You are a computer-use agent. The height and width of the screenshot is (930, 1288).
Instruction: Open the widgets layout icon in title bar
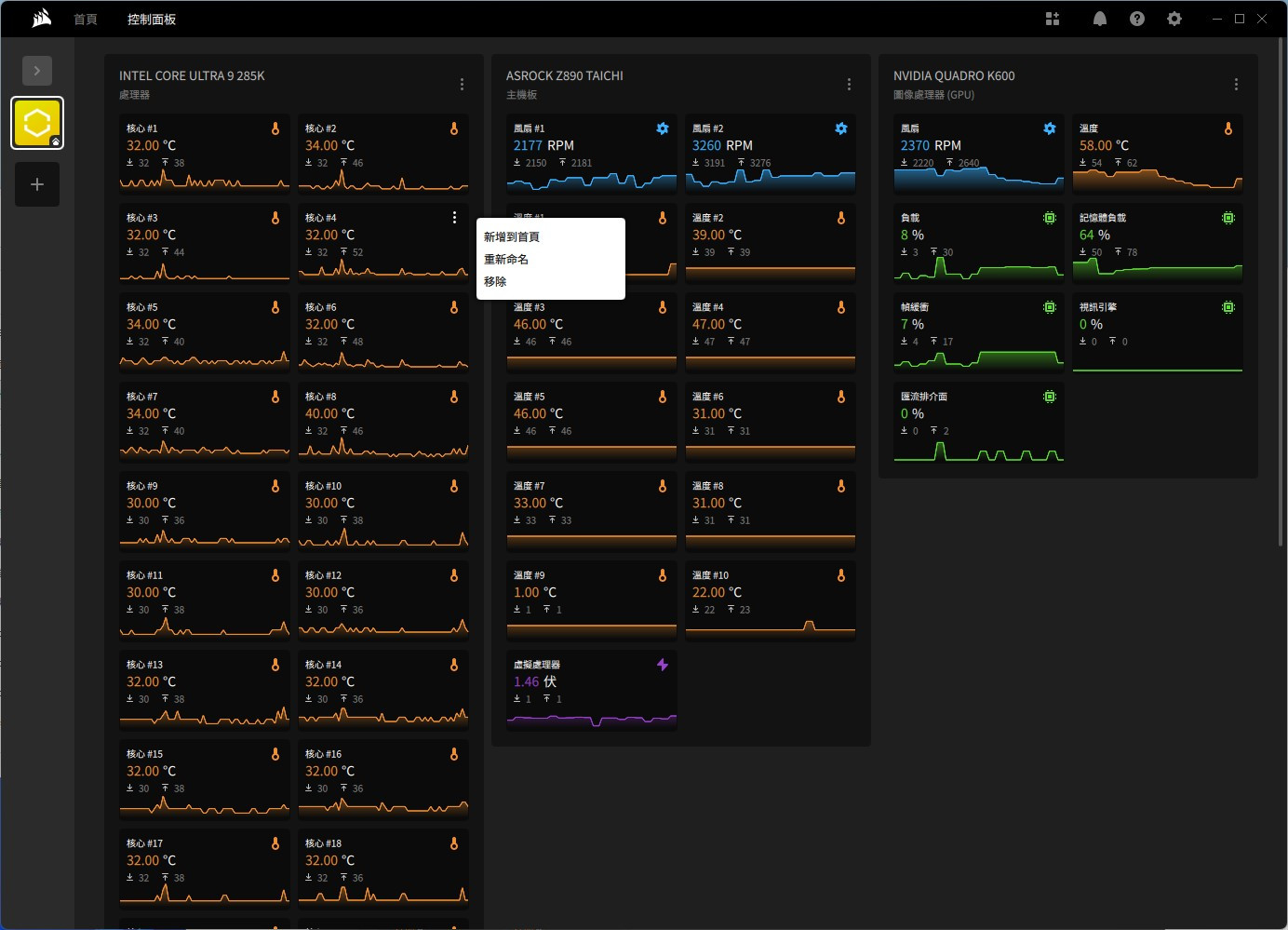1053,19
